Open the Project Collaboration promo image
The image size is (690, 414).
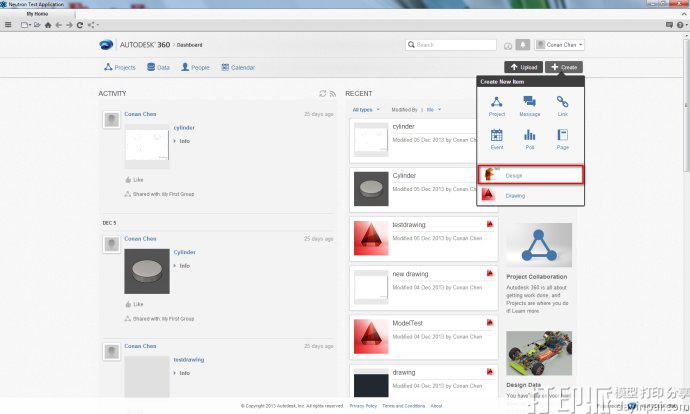tap(539, 245)
